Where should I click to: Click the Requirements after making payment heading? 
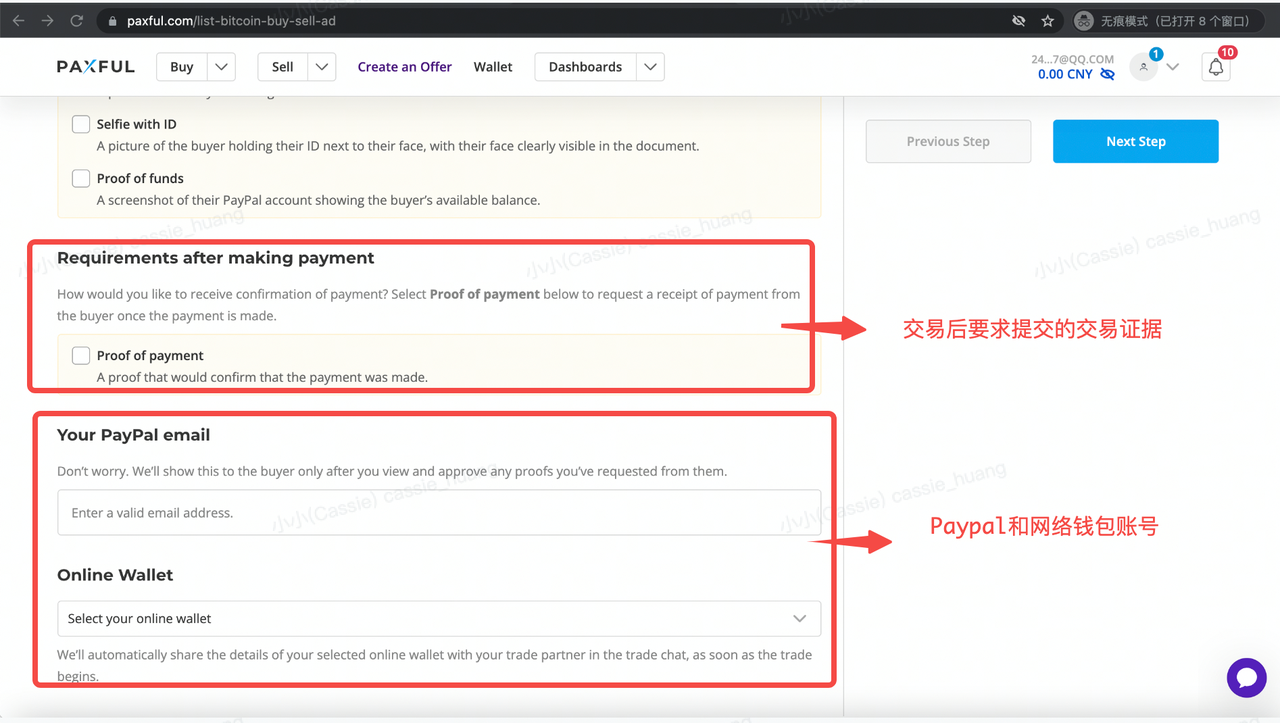[x=216, y=257]
